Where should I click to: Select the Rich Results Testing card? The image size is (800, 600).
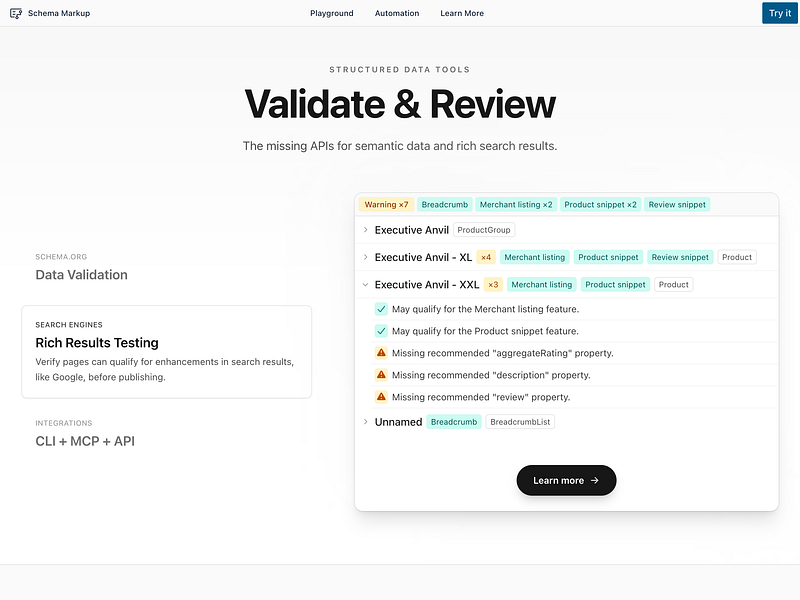click(166, 352)
